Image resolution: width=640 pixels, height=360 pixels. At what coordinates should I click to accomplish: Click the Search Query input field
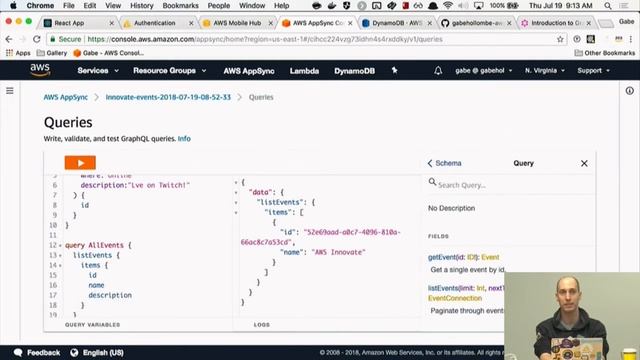pos(510,185)
